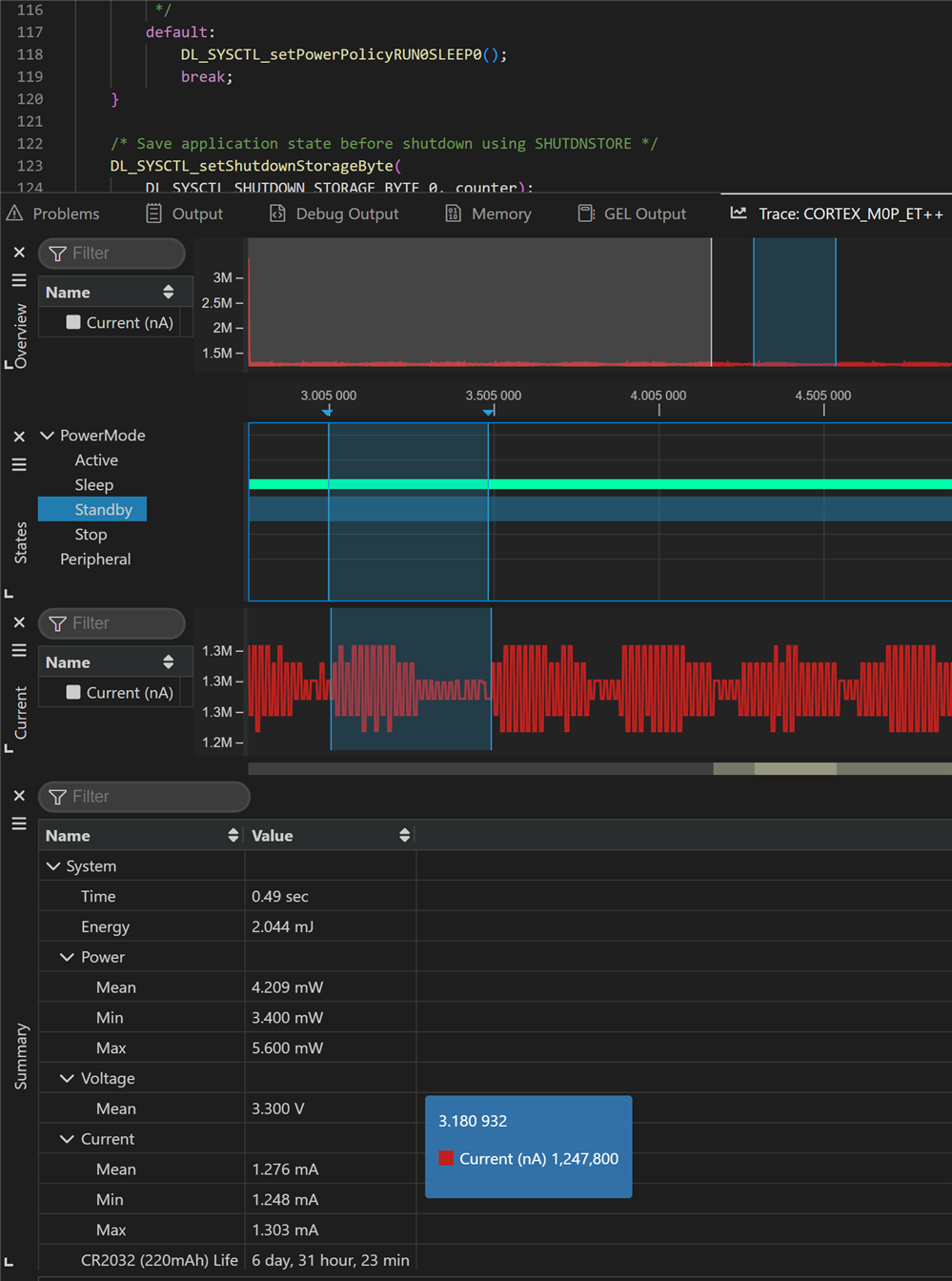Screen dimensions: 952x1281
Task: Sort Current panel list by Name arrows
Action: click(169, 661)
